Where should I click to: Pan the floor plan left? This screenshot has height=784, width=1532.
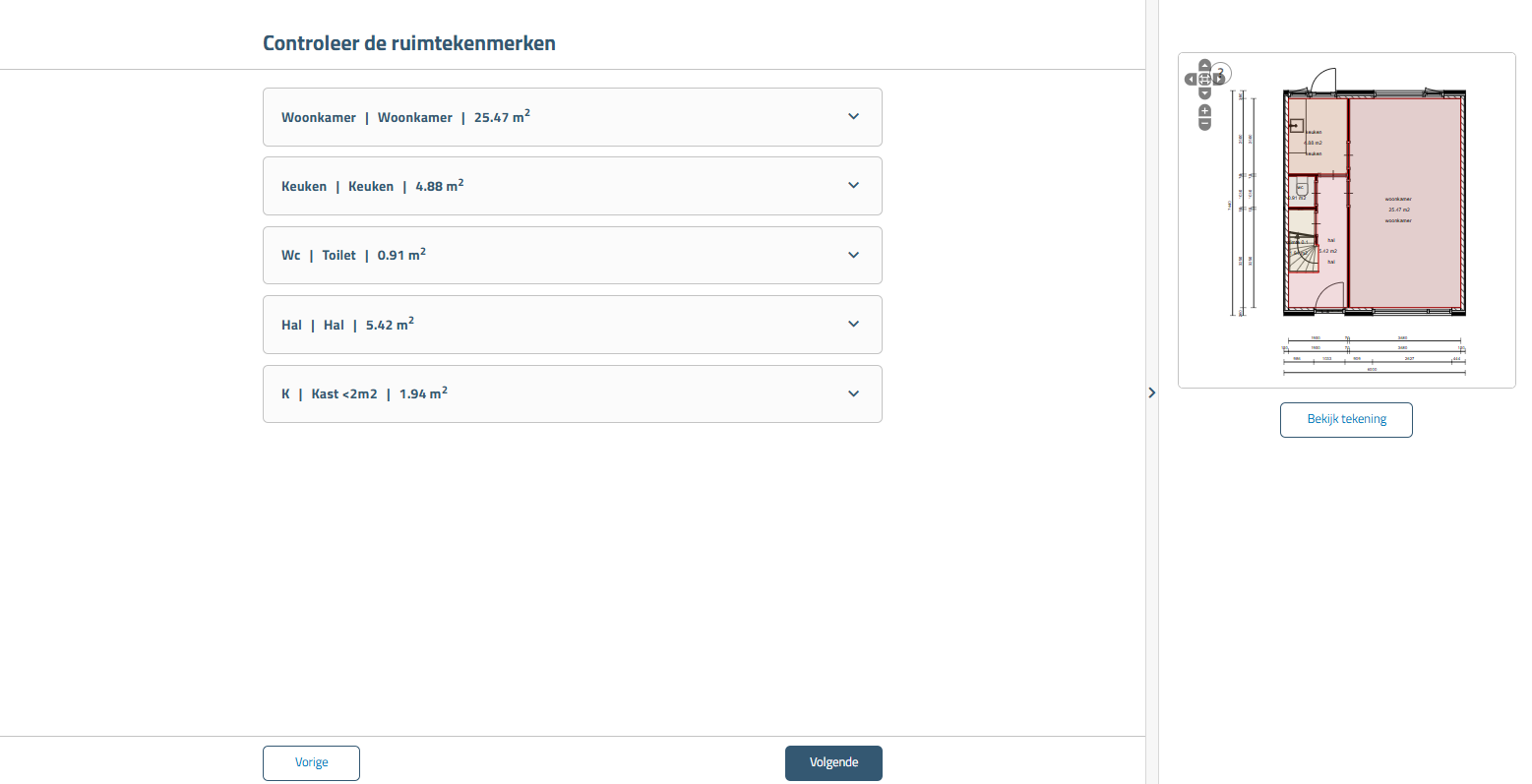tap(1191, 79)
